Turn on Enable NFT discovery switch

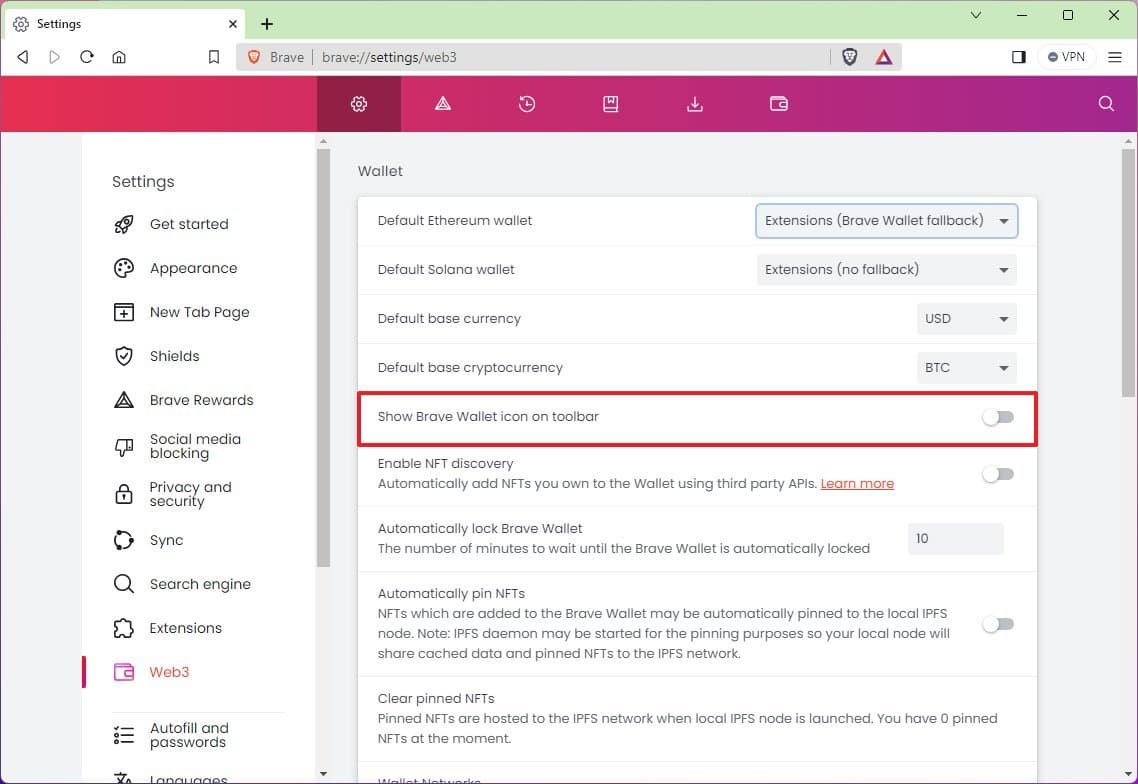coord(997,474)
